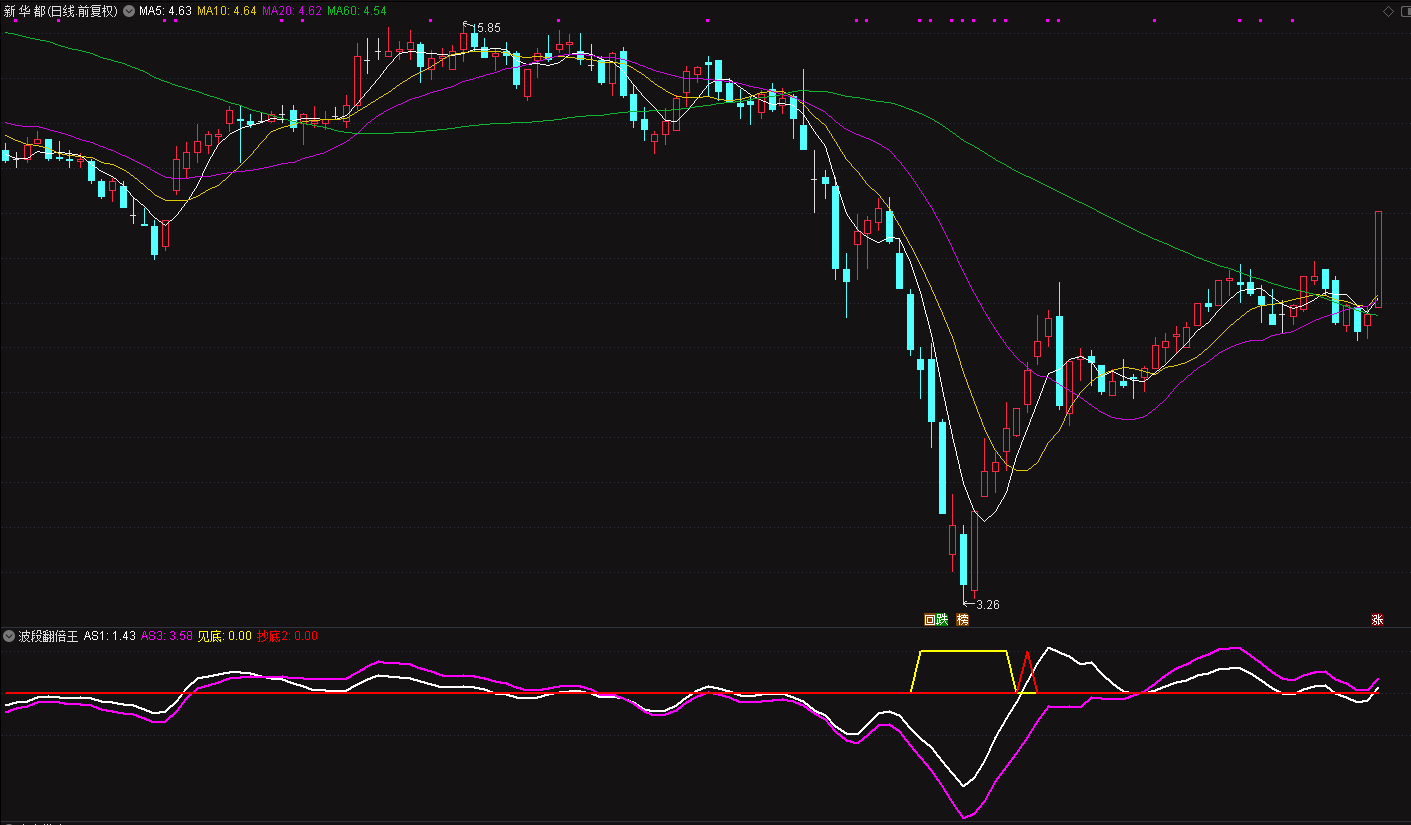Select the green MA60 label

[357, 11]
